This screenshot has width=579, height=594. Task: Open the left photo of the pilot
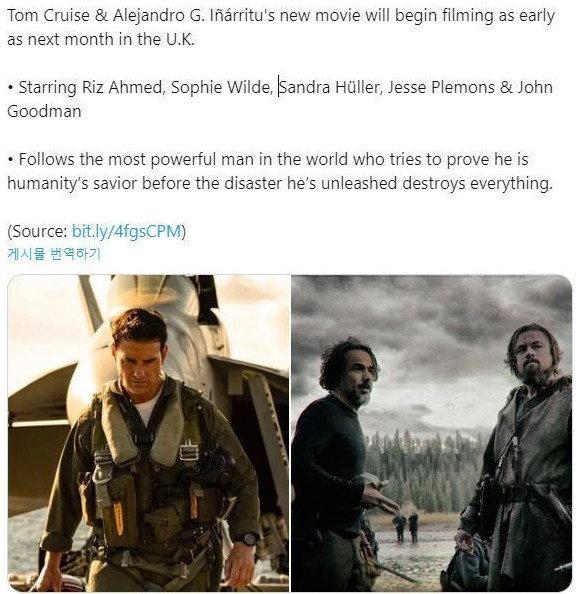click(x=149, y=433)
